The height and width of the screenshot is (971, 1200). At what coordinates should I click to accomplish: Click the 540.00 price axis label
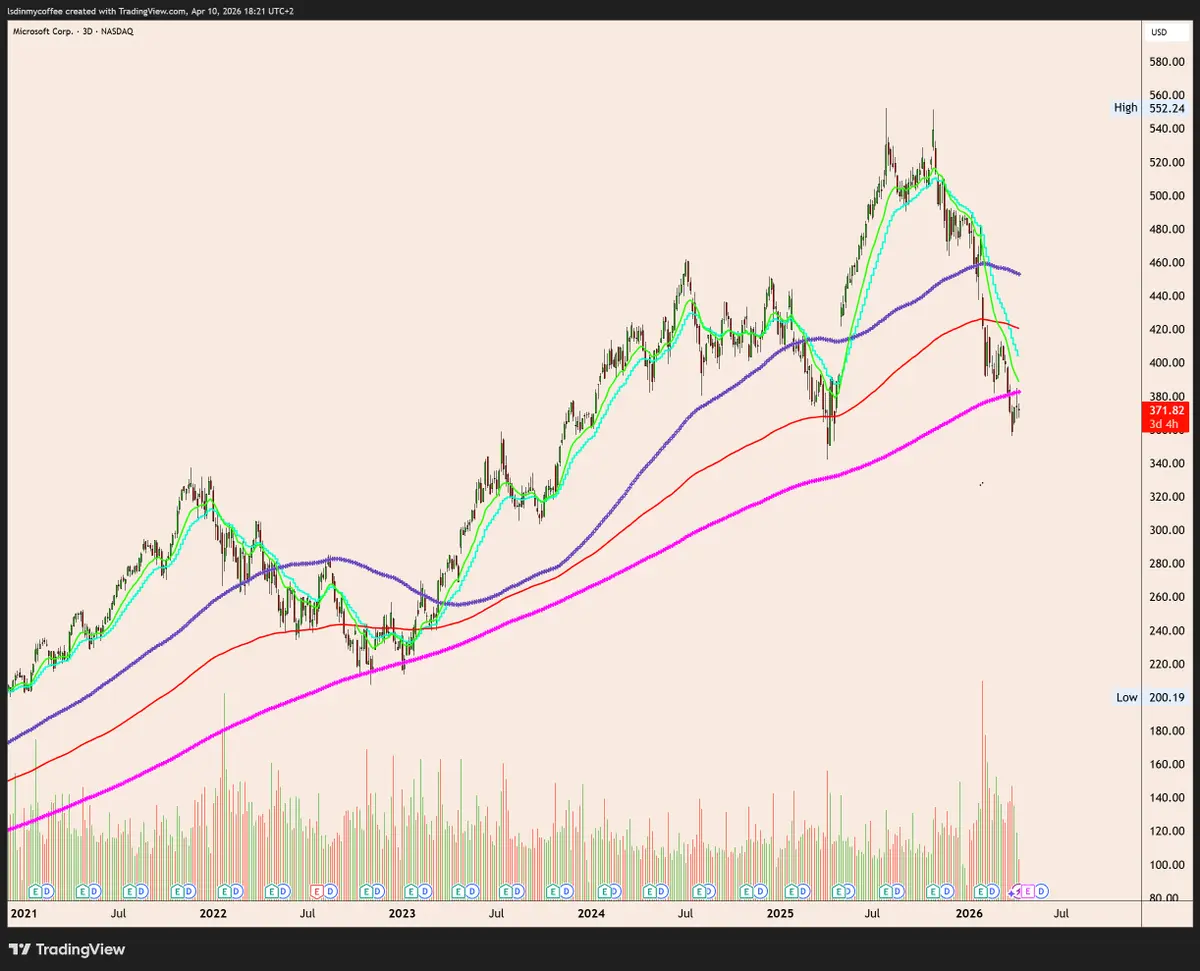(x=1168, y=129)
